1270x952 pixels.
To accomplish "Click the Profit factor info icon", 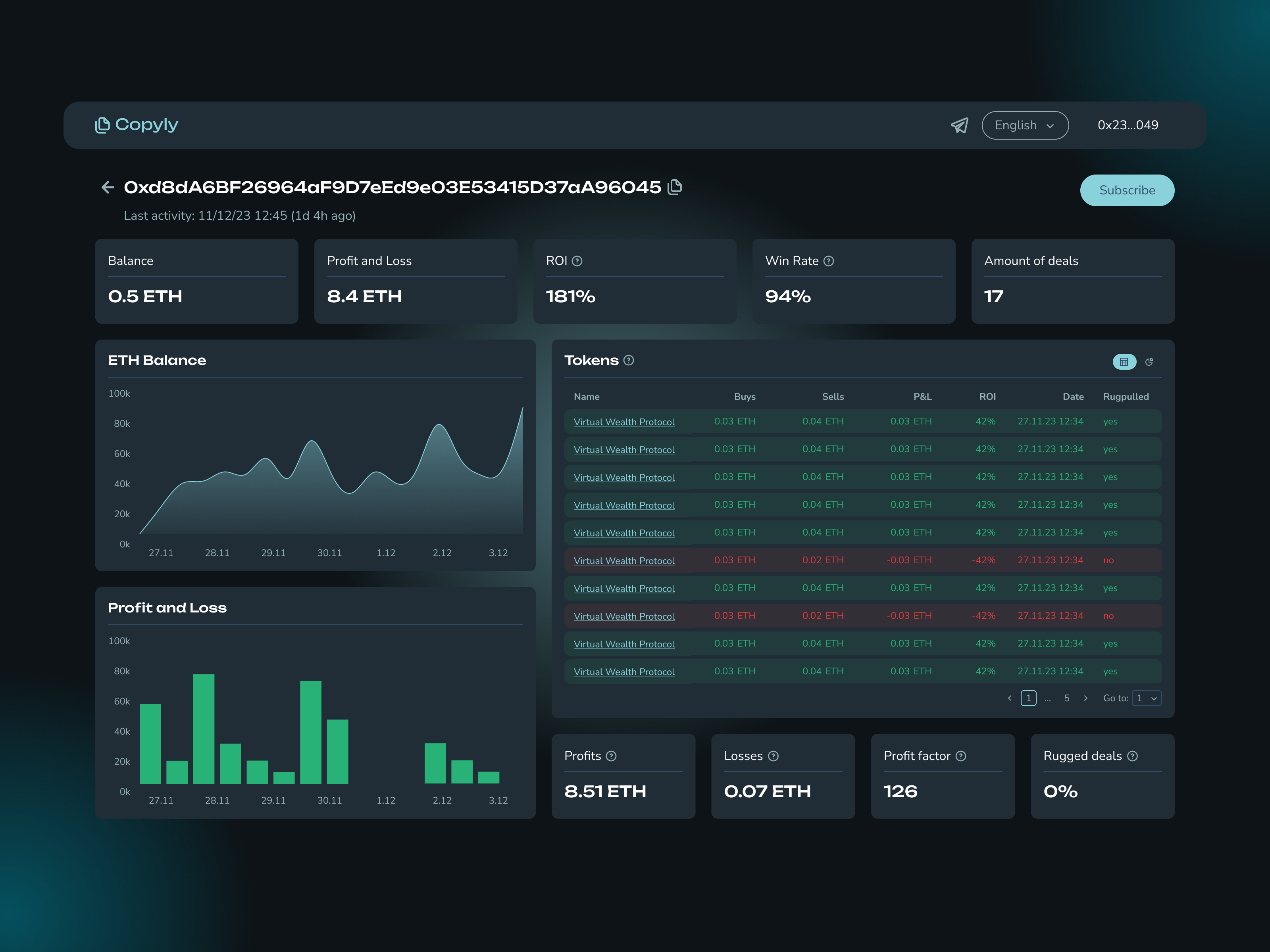I will click(961, 756).
